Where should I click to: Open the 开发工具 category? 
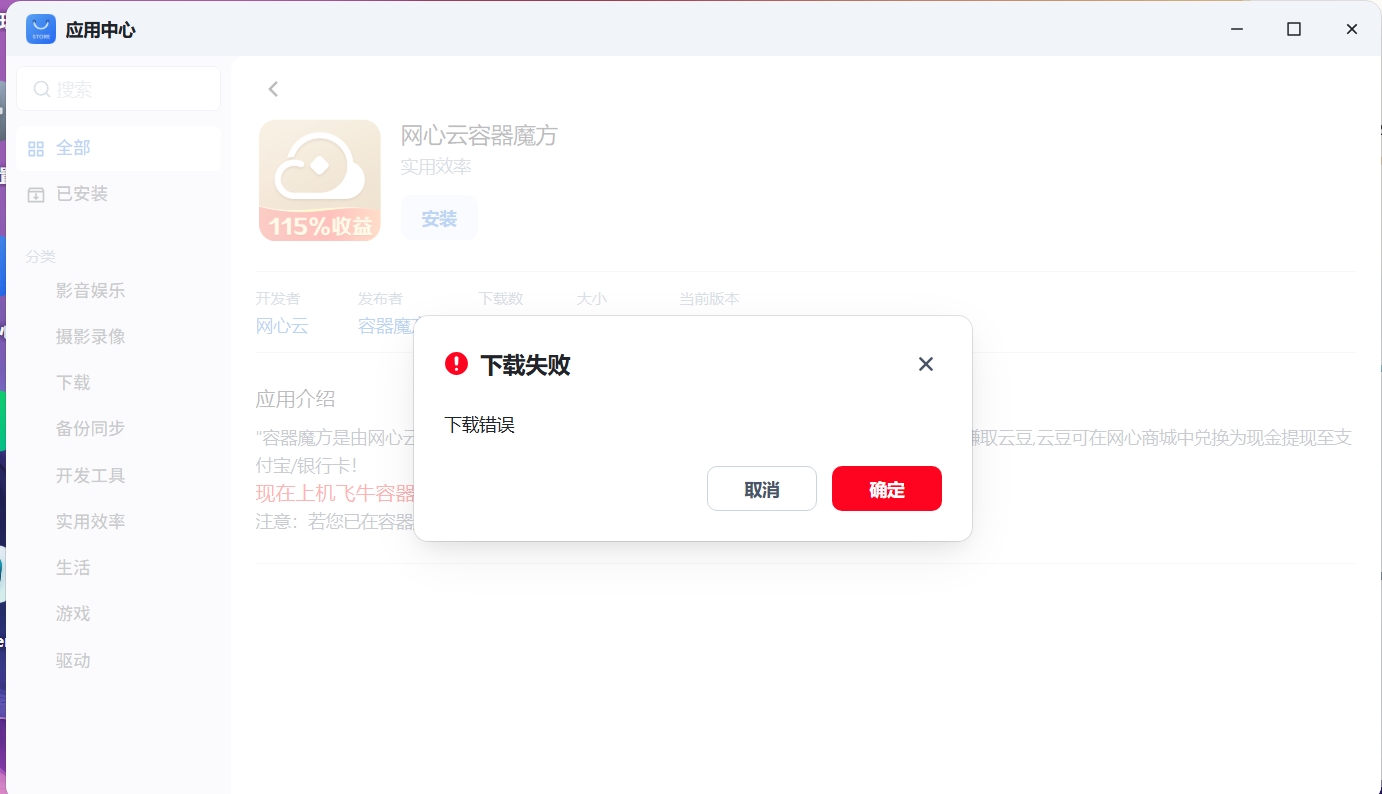pyautogui.click(x=91, y=476)
